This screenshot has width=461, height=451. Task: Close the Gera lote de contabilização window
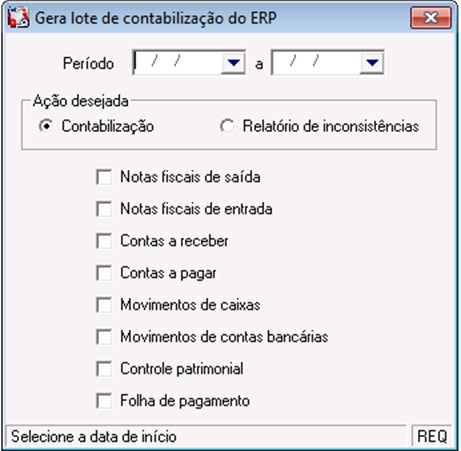[431, 18]
